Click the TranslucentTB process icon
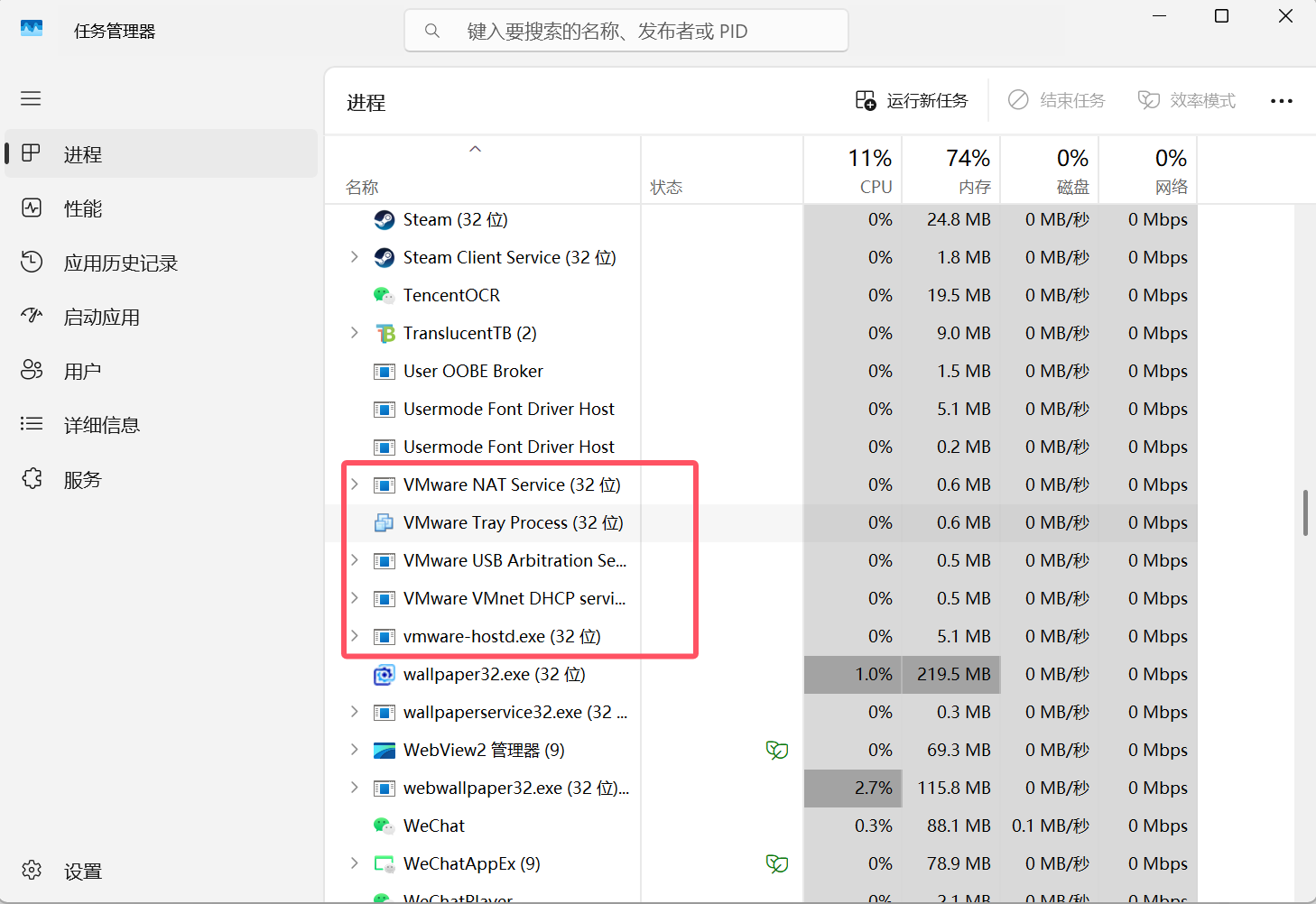 pyautogui.click(x=385, y=334)
